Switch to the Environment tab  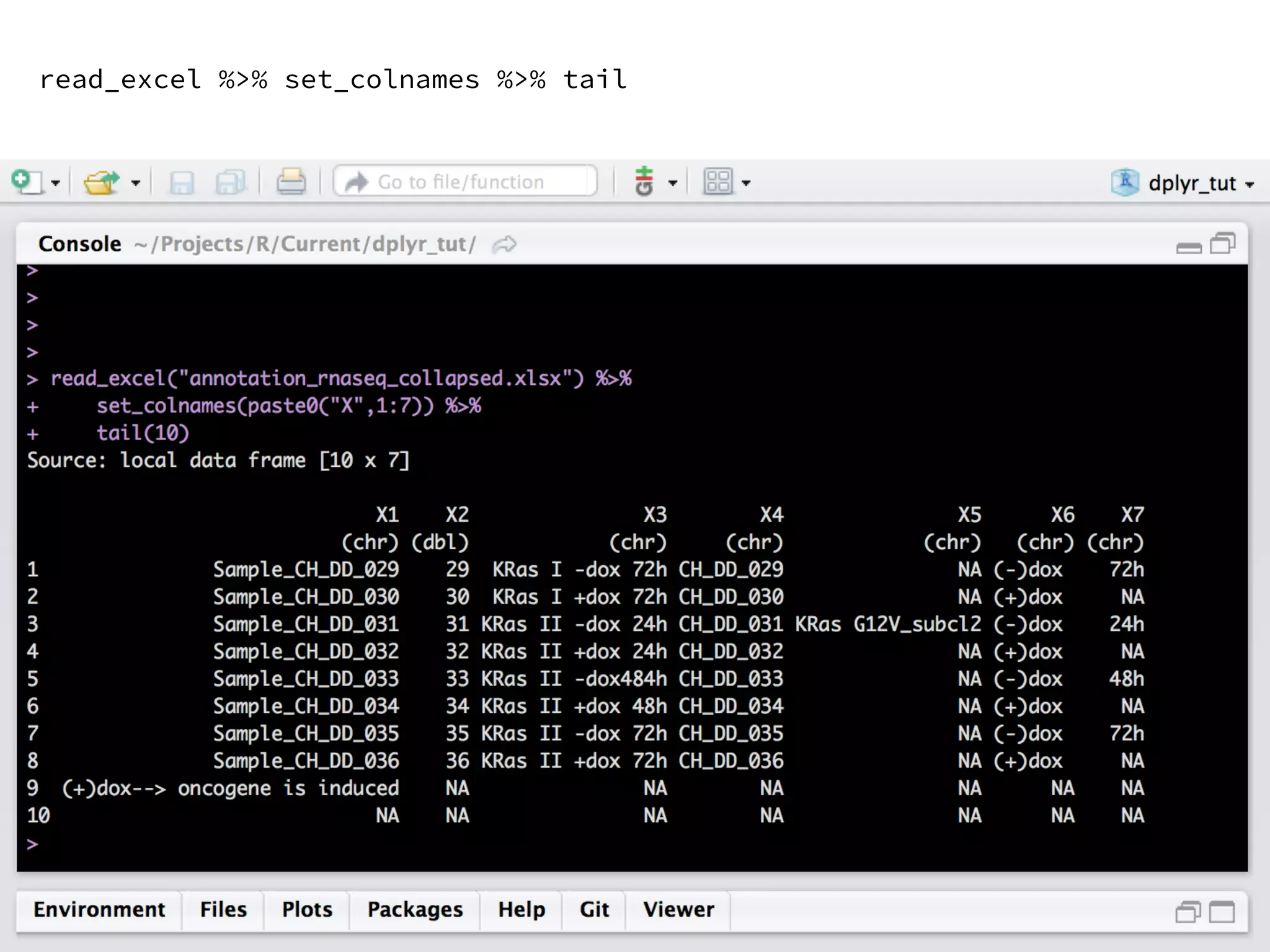click(99, 909)
